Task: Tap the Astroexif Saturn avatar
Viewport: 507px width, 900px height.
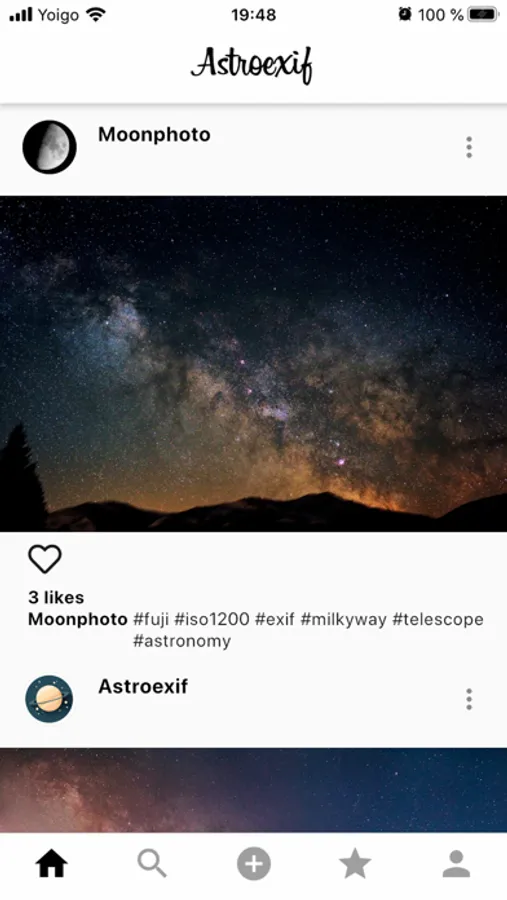Action: click(x=49, y=699)
